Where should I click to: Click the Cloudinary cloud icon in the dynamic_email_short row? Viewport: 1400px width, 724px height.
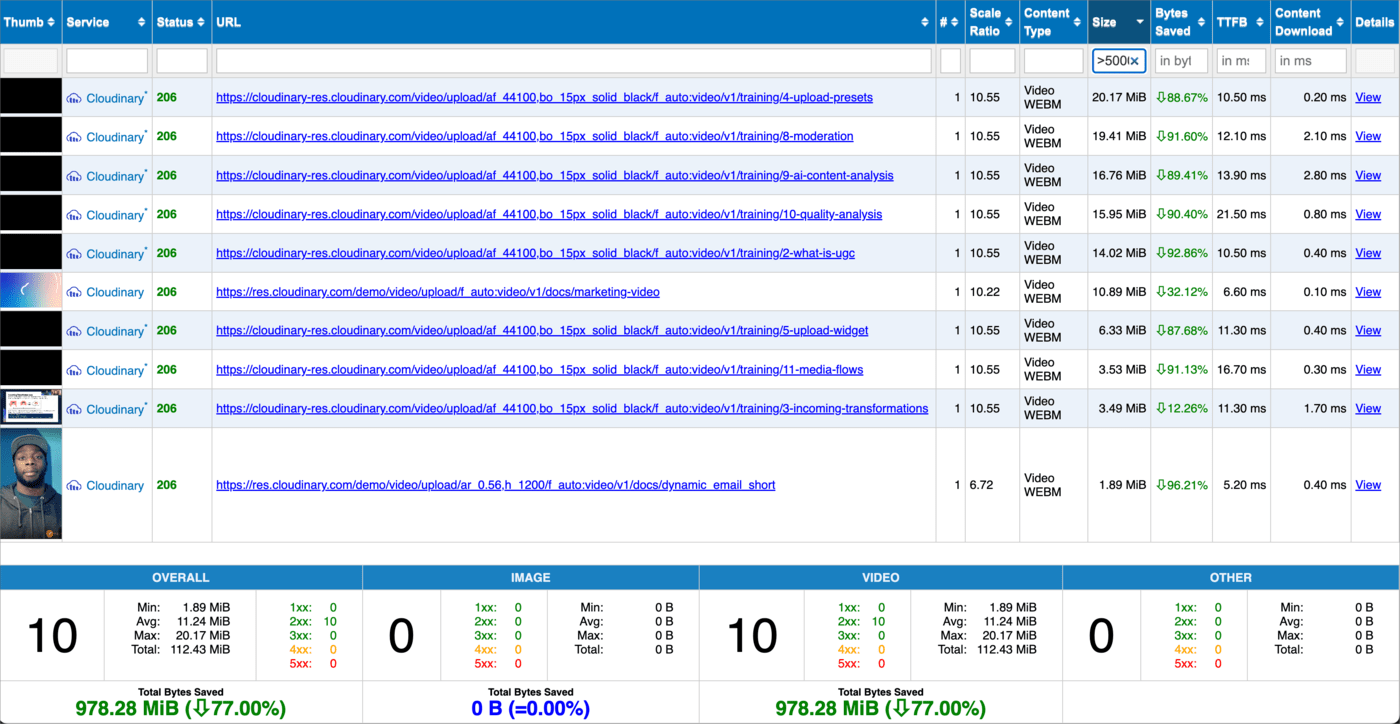pos(74,486)
